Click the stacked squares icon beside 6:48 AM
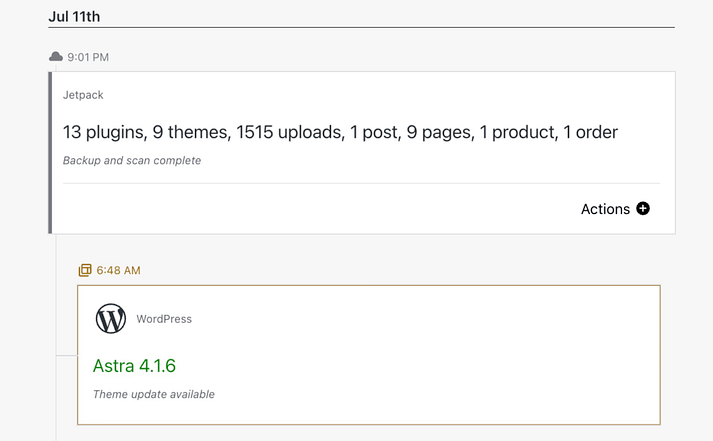Image resolution: width=713 pixels, height=441 pixels. [85, 270]
